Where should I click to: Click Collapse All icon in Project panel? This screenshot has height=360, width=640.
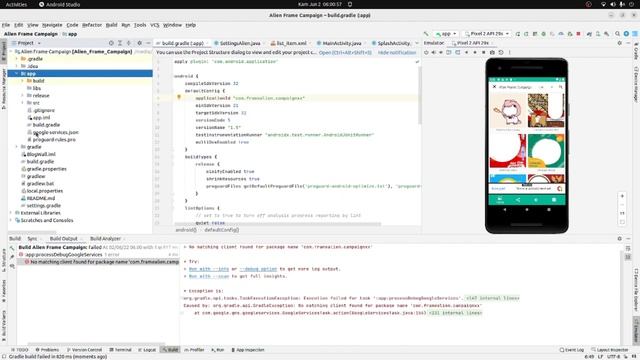(x=129, y=43)
